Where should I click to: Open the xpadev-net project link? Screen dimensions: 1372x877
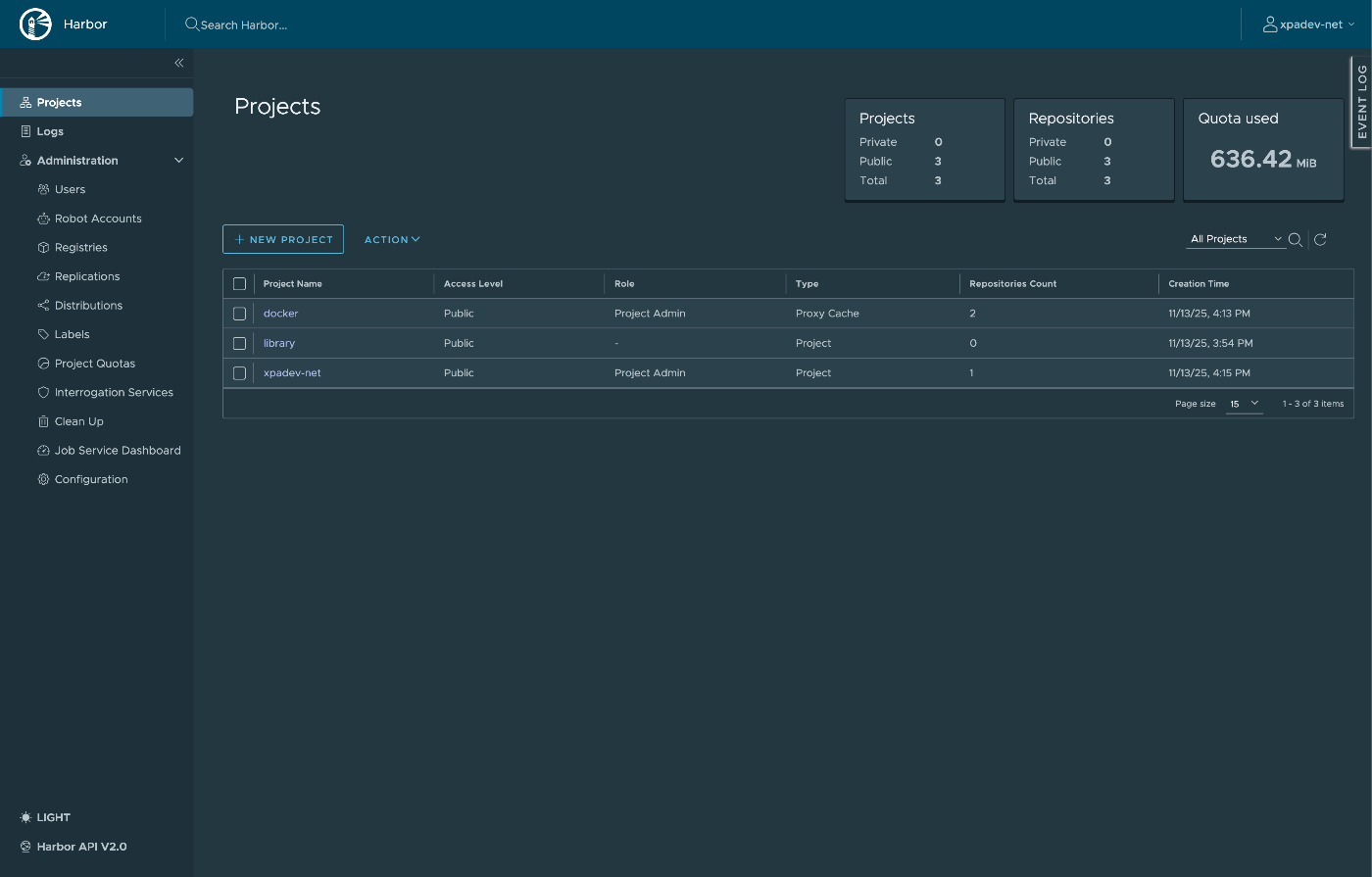click(292, 373)
